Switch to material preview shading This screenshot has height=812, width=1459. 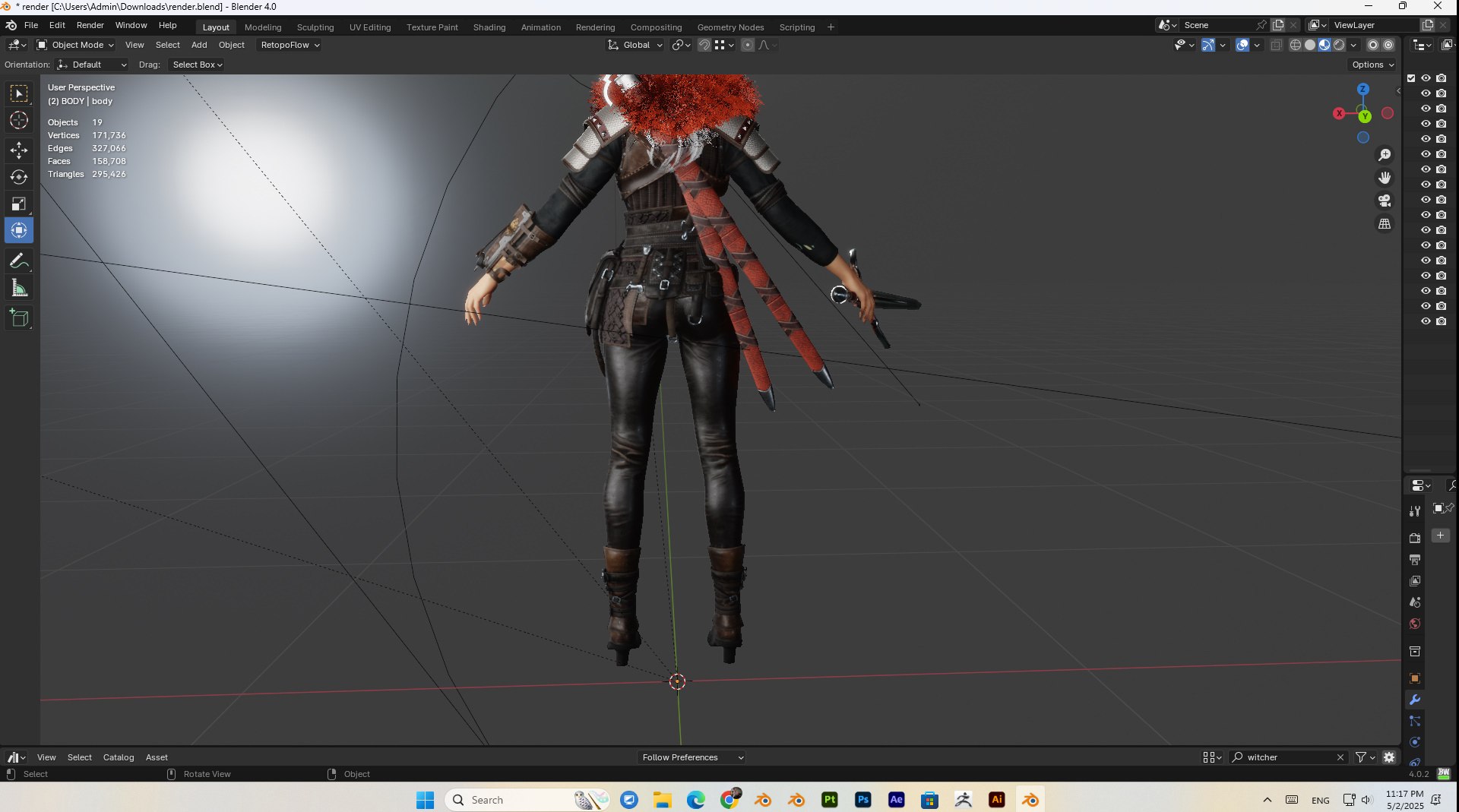(1324, 45)
